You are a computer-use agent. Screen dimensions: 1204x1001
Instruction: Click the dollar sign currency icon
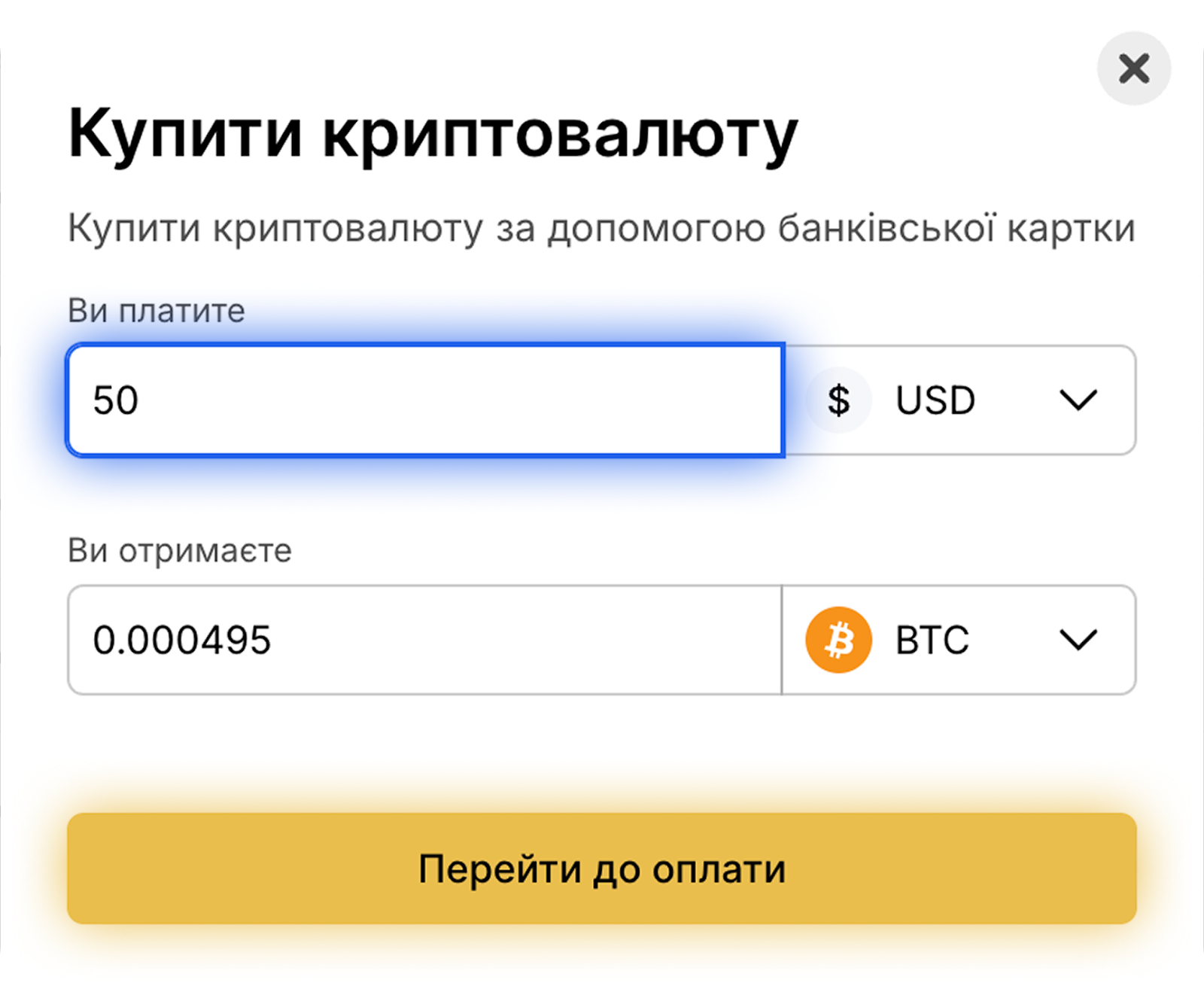(838, 400)
